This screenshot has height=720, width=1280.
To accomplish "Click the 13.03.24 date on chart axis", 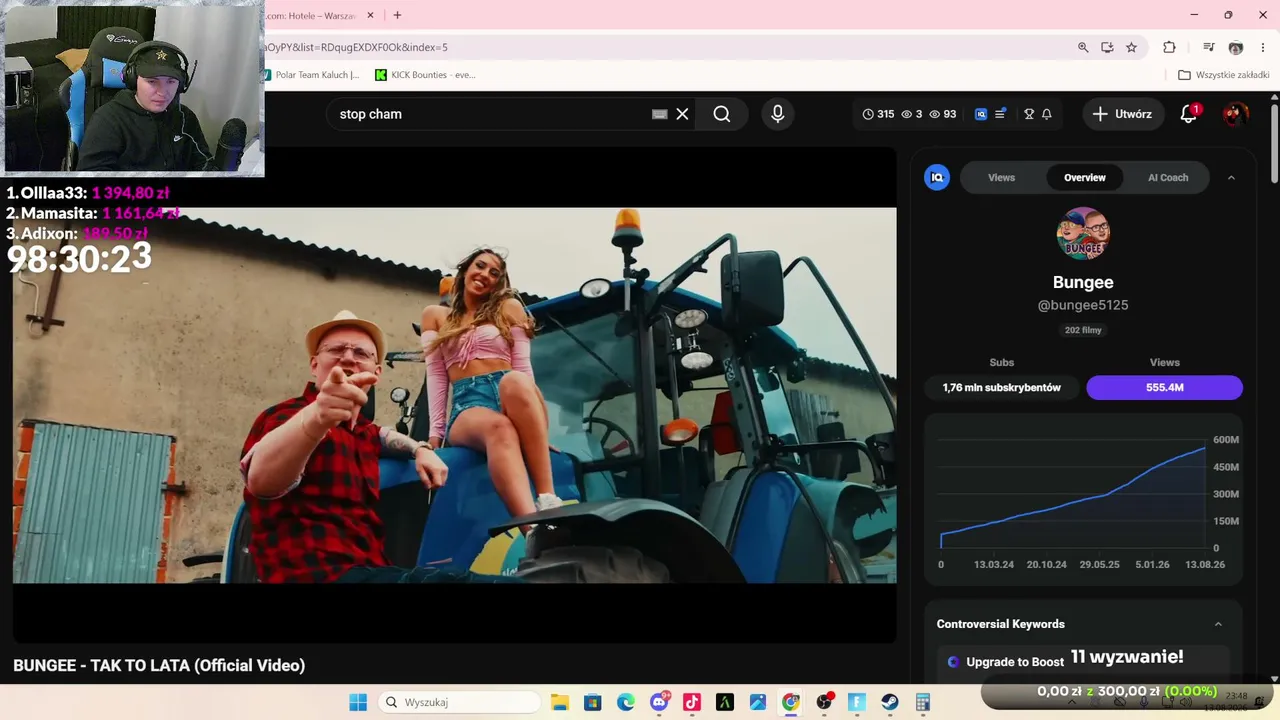I will click(x=994, y=564).
